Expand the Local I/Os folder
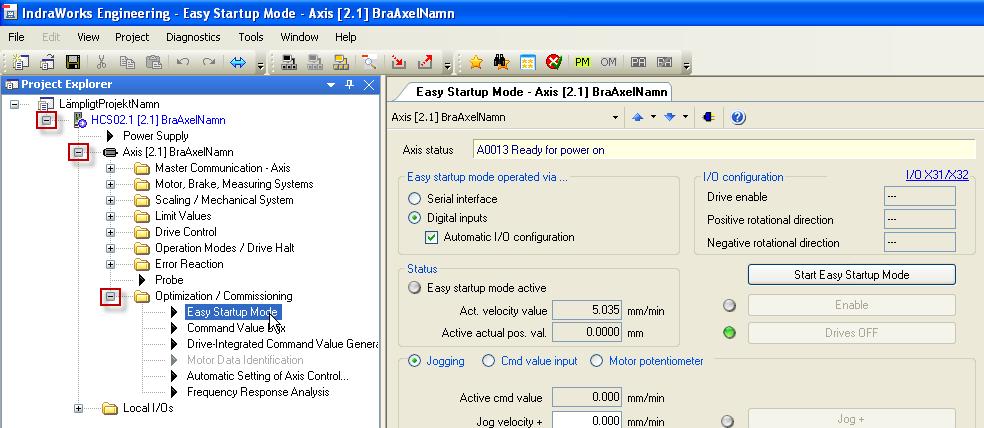 78,409
